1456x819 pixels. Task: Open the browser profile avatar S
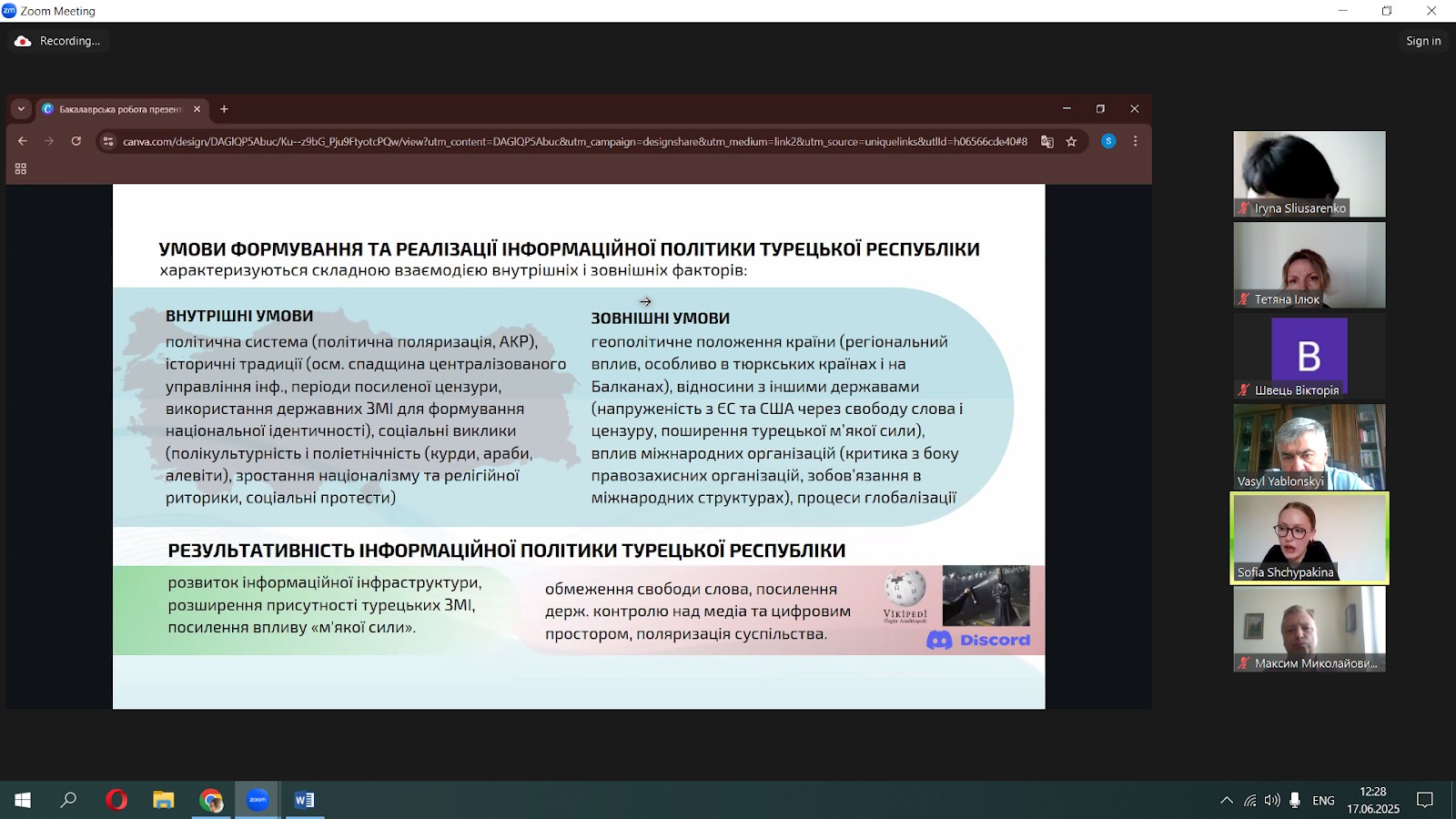point(1107,141)
